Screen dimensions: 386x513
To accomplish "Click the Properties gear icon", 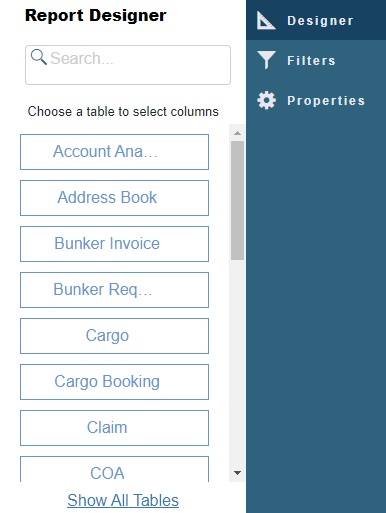I will coord(266,100).
